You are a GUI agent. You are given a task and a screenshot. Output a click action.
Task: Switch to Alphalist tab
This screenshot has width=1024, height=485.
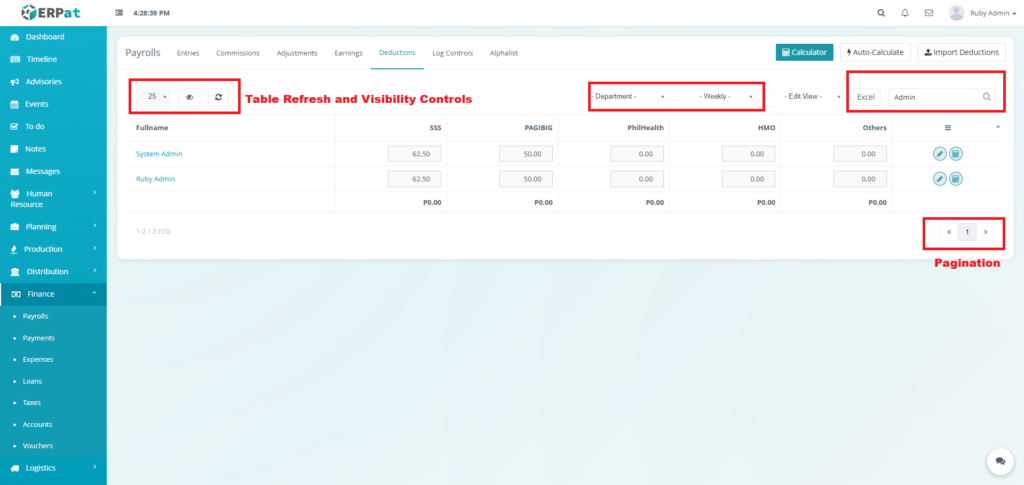[504, 53]
